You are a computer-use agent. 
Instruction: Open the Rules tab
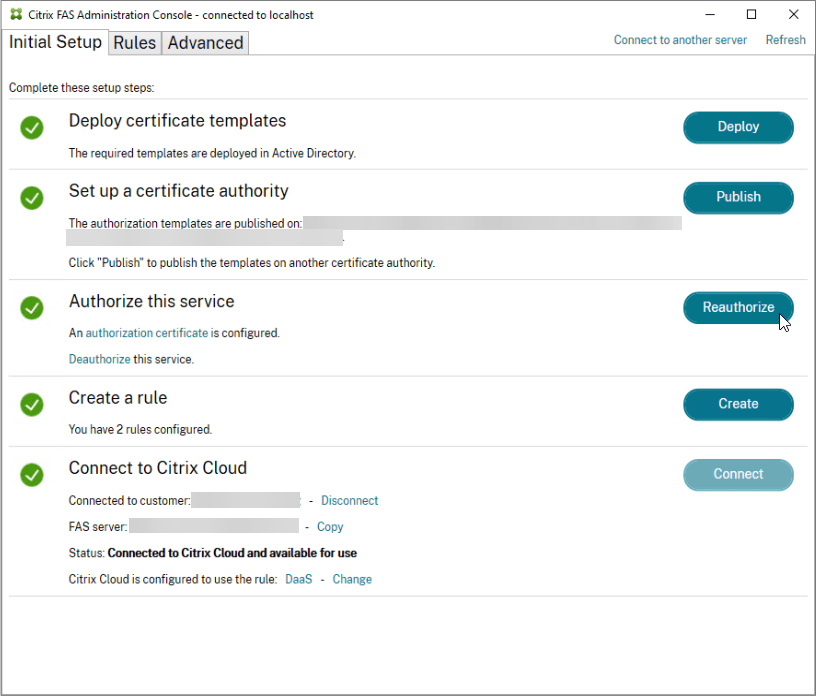135,43
